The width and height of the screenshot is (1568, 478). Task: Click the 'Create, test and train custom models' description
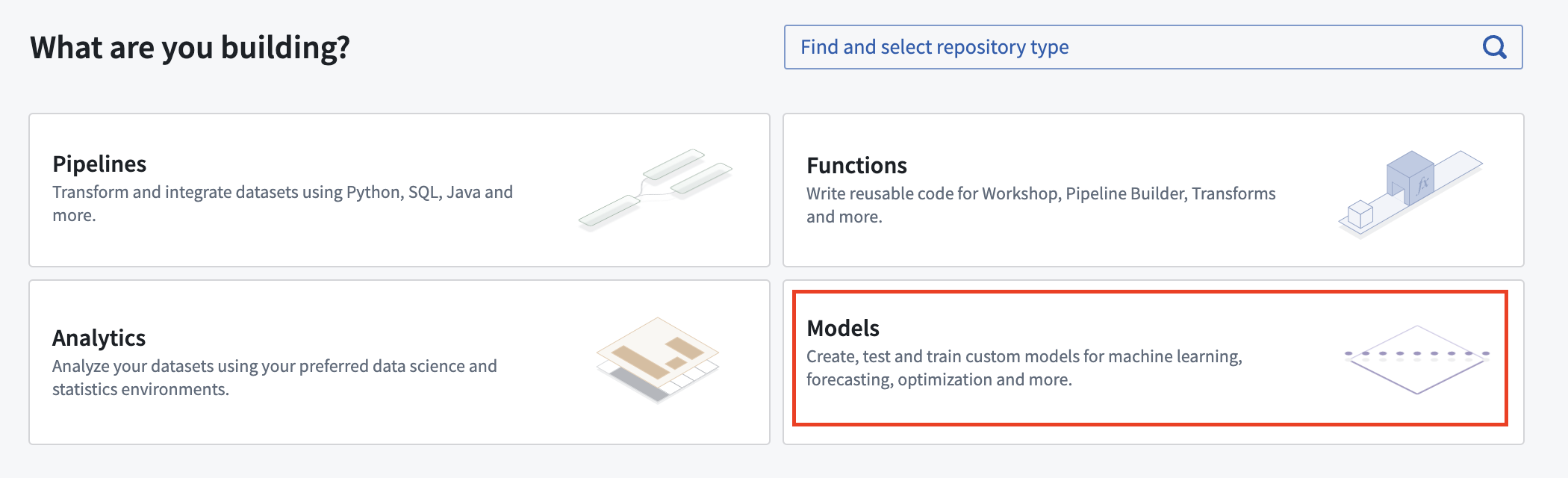1024,367
